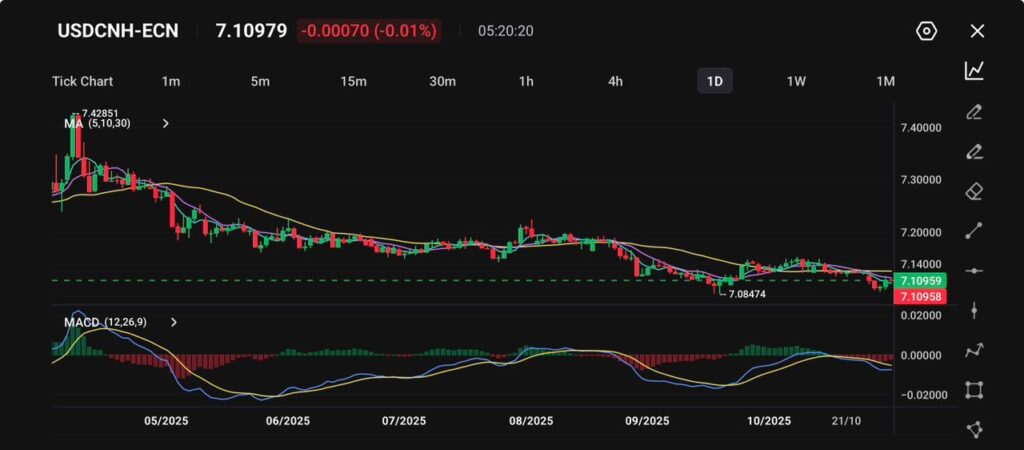Select the polyline zigzag arrow tool

974,350
